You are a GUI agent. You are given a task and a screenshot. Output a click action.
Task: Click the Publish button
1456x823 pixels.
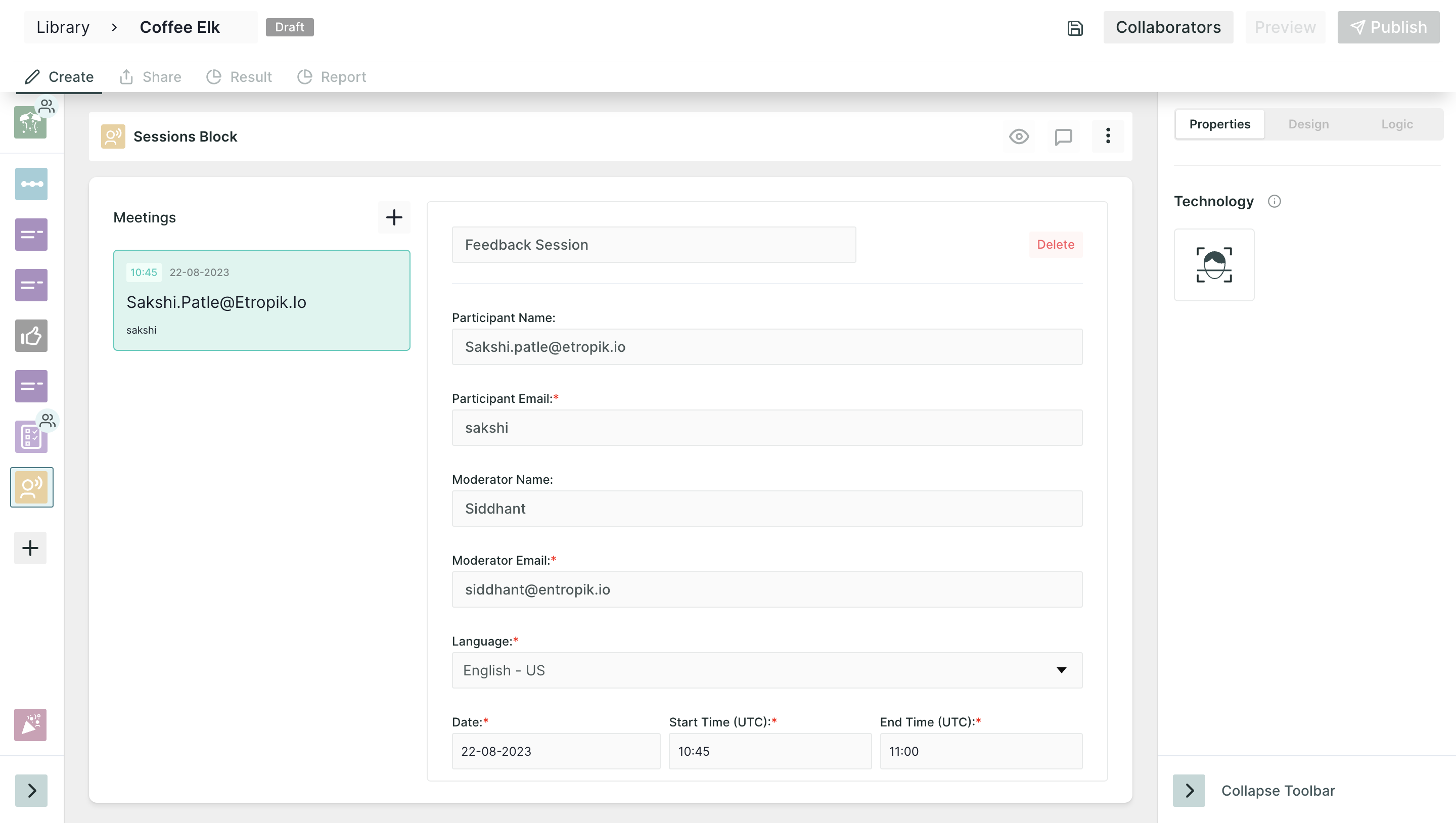1388,27
